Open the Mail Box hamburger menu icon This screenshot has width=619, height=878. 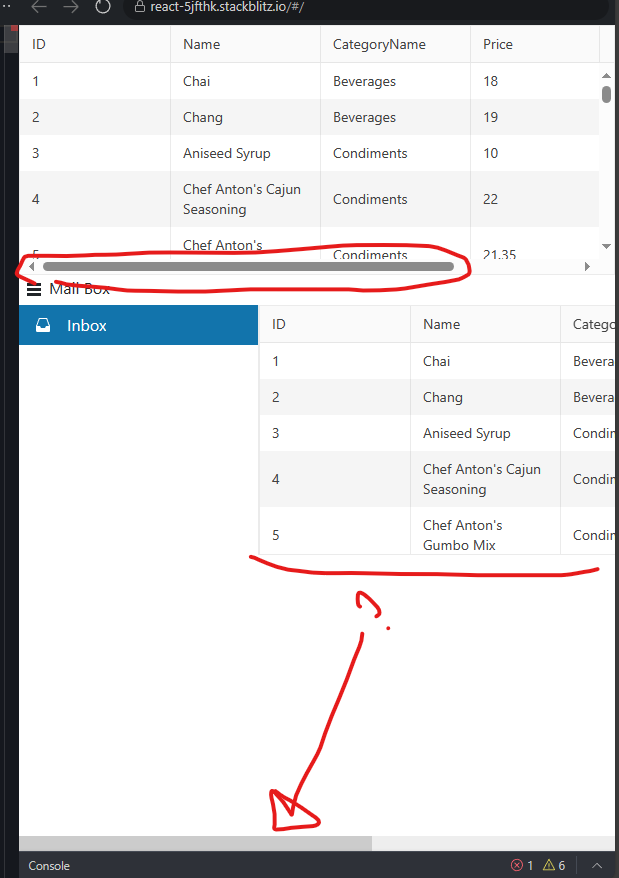tap(34, 290)
